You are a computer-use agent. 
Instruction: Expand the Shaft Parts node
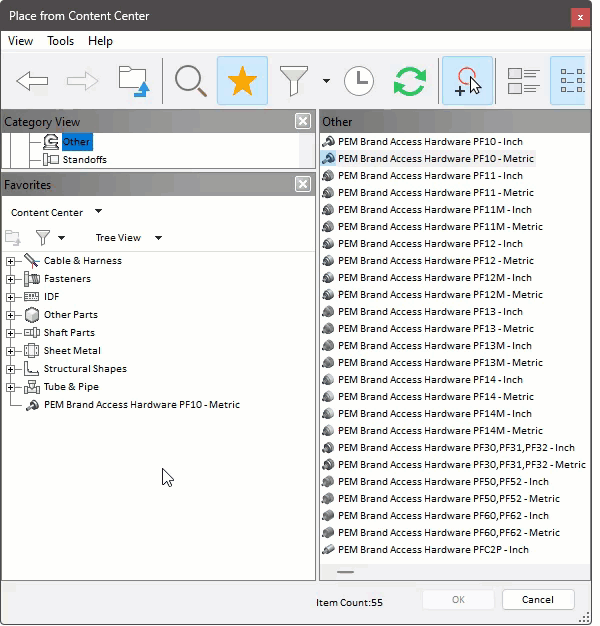[x=10, y=333]
